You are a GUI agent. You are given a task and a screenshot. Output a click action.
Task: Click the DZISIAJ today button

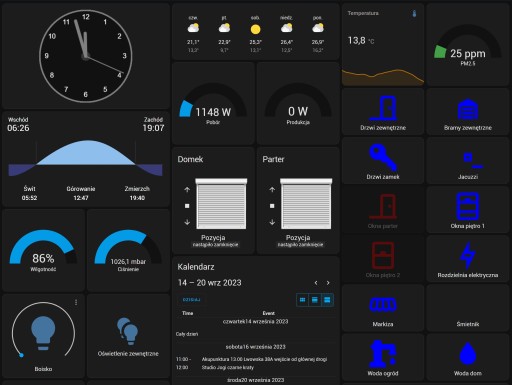pyautogui.click(x=191, y=300)
